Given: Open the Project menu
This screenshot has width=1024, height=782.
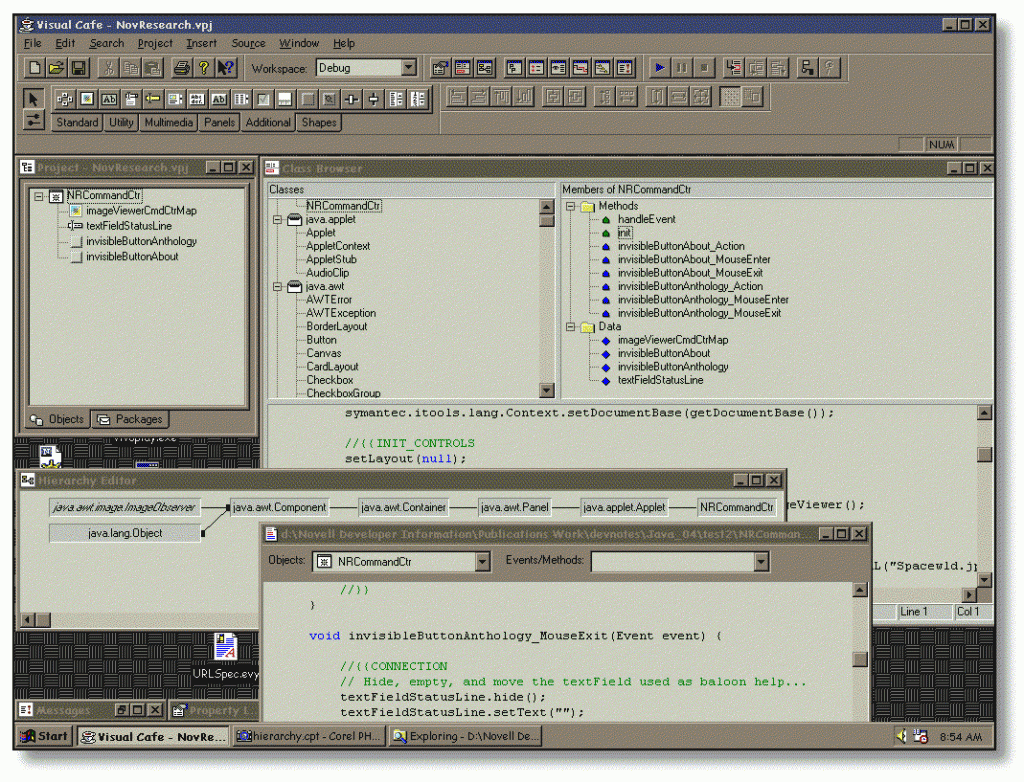Looking at the screenshot, I should [x=155, y=43].
